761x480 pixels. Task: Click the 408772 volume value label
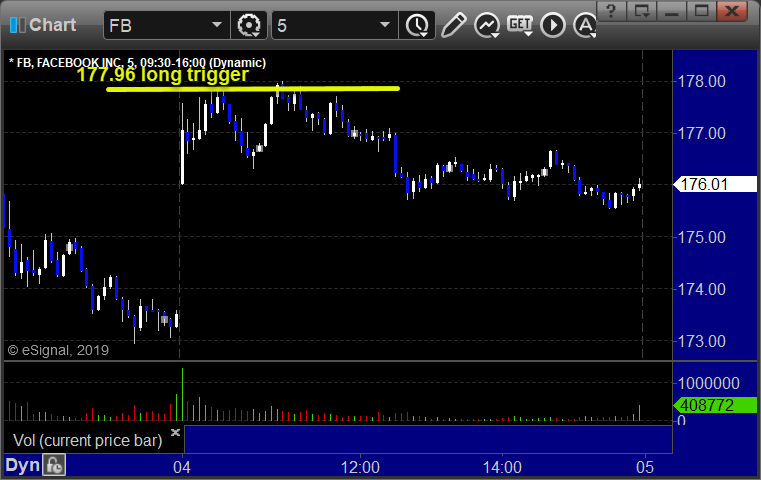(x=715, y=405)
